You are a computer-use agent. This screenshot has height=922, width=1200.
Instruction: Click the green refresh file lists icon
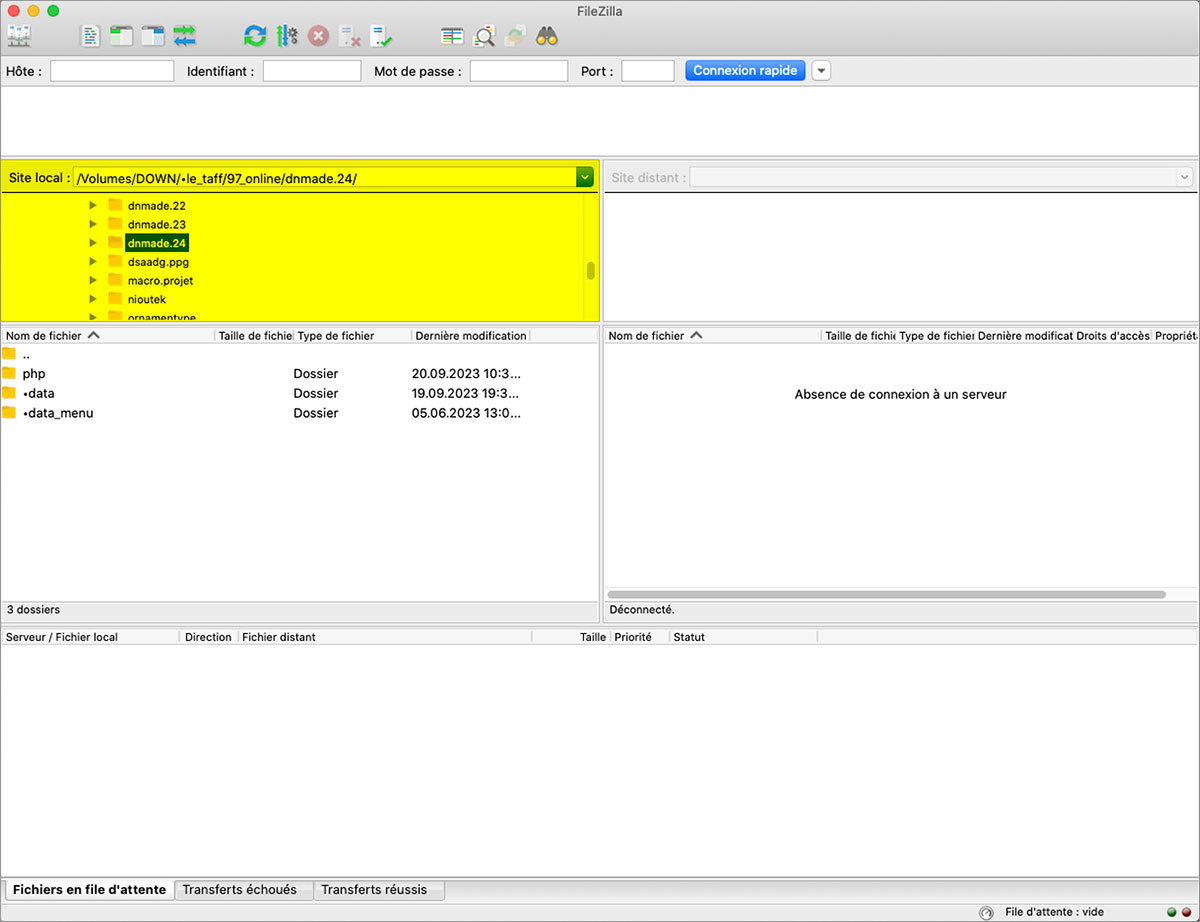(x=256, y=37)
